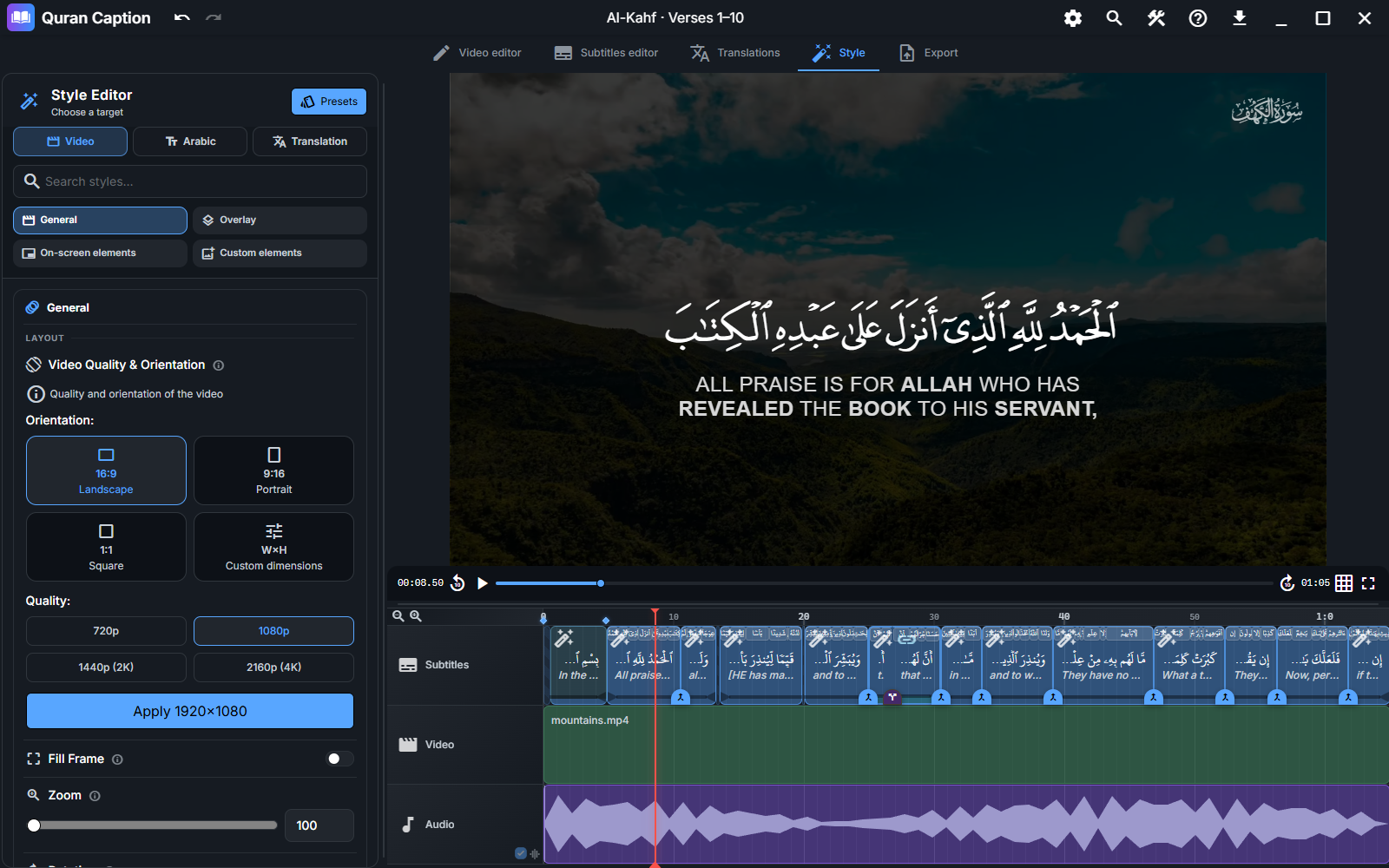Click the info icon beside Fill Frame
Image resolution: width=1389 pixels, height=868 pixels.
click(x=117, y=759)
